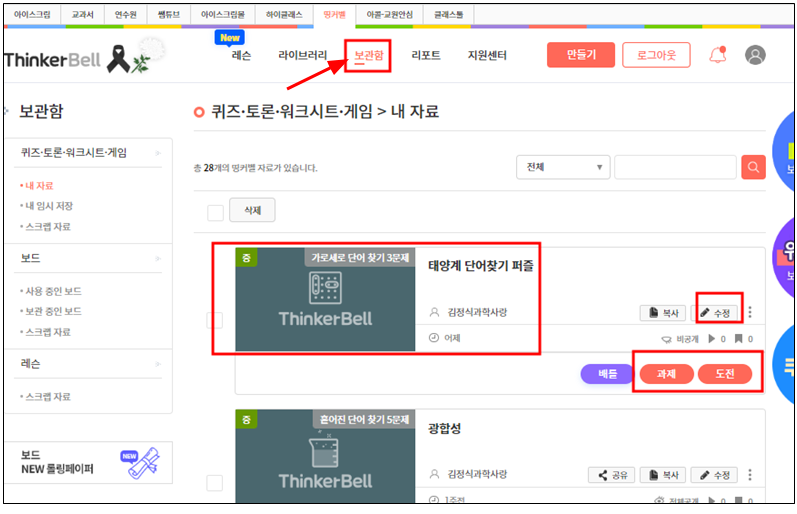Click the 만들기 button
The image size is (797, 514).
click(581, 55)
